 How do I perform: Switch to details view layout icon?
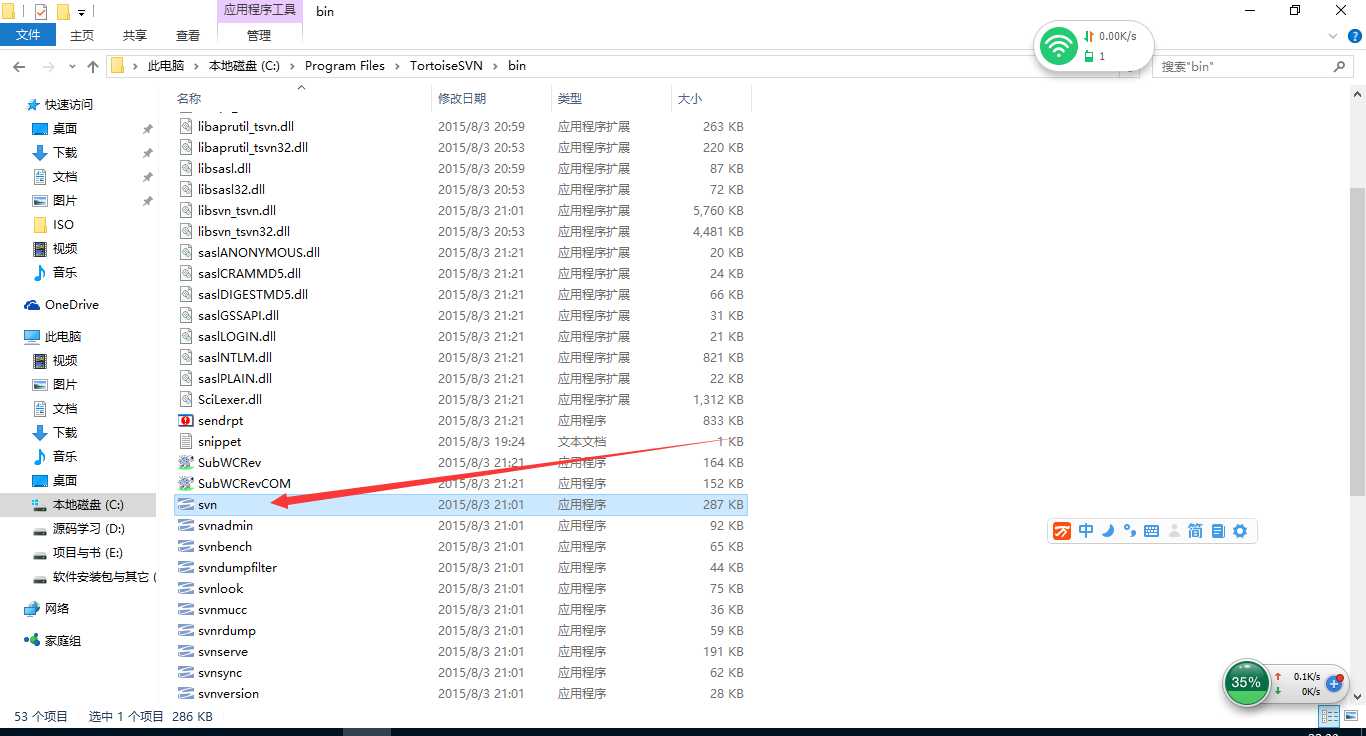coord(1329,716)
